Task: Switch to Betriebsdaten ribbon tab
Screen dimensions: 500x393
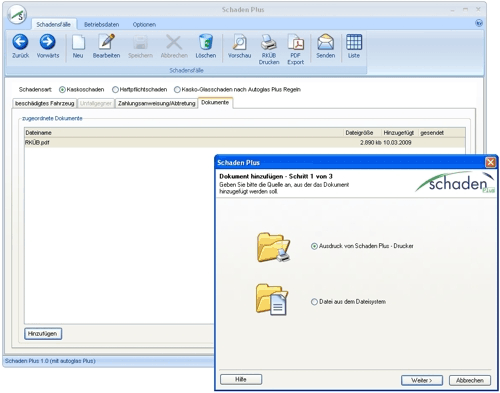Action: coord(101,25)
